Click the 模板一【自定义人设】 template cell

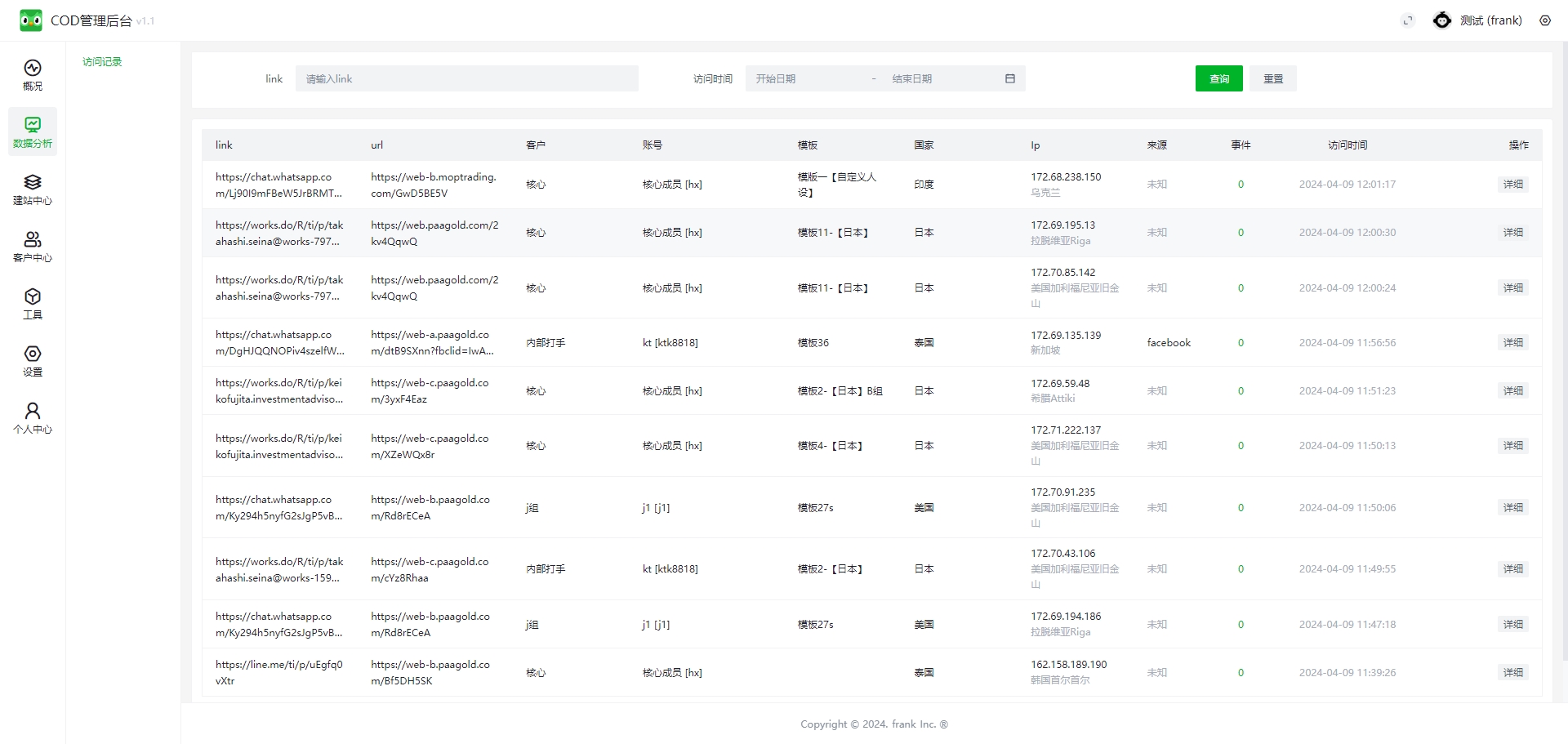click(837, 185)
